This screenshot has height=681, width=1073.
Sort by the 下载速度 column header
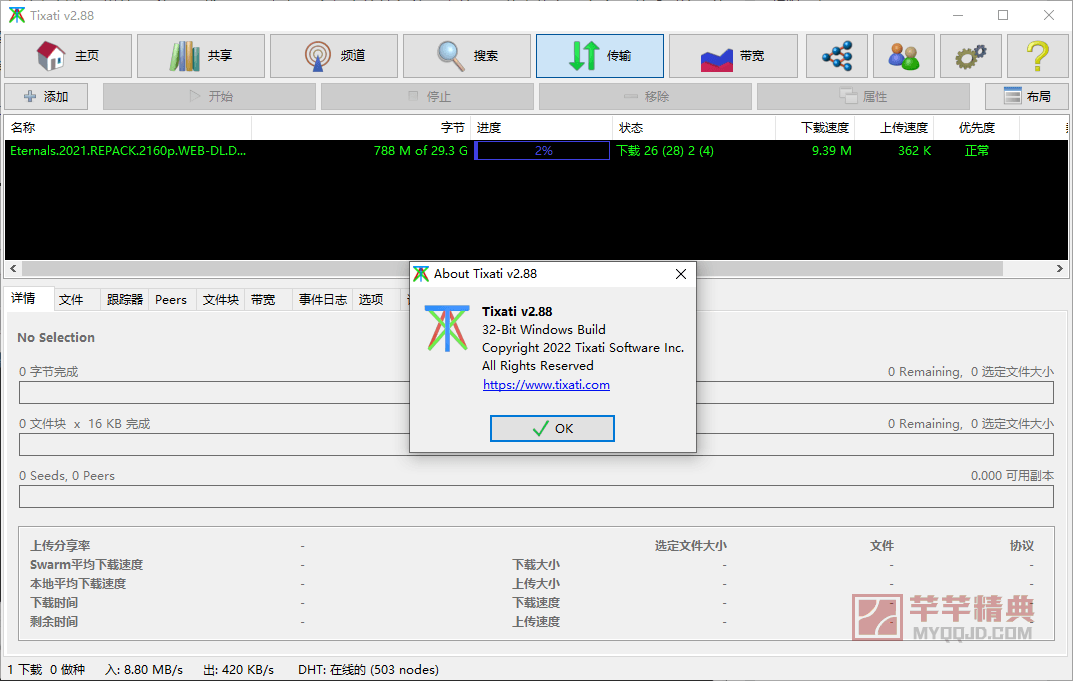(x=814, y=128)
